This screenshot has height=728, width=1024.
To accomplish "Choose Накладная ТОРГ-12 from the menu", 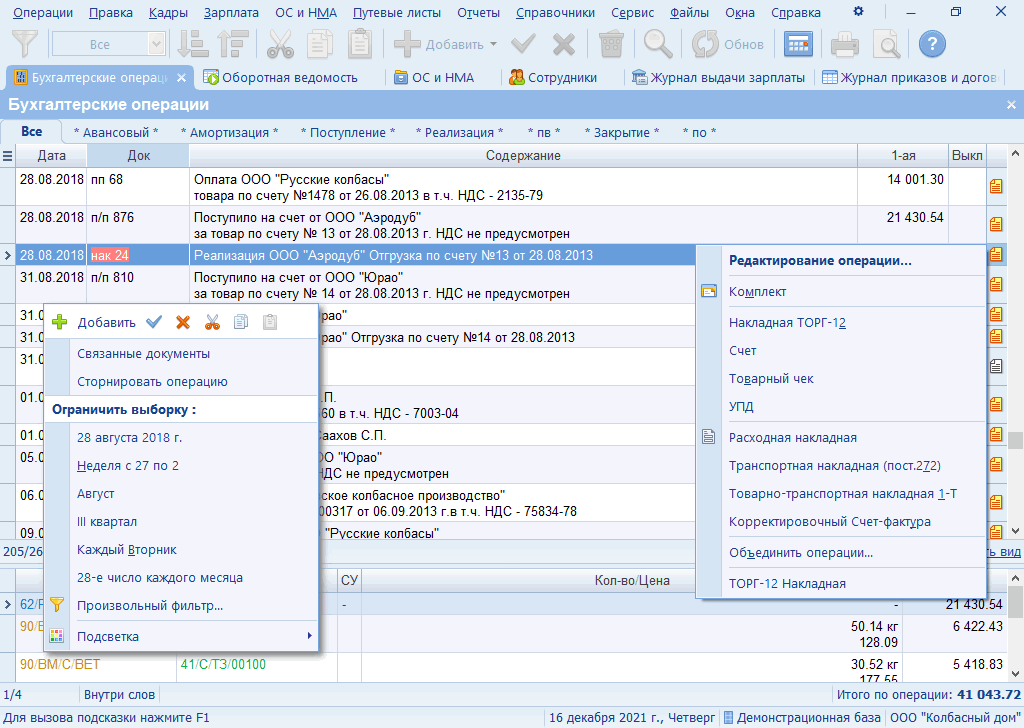I will [788, 322].
